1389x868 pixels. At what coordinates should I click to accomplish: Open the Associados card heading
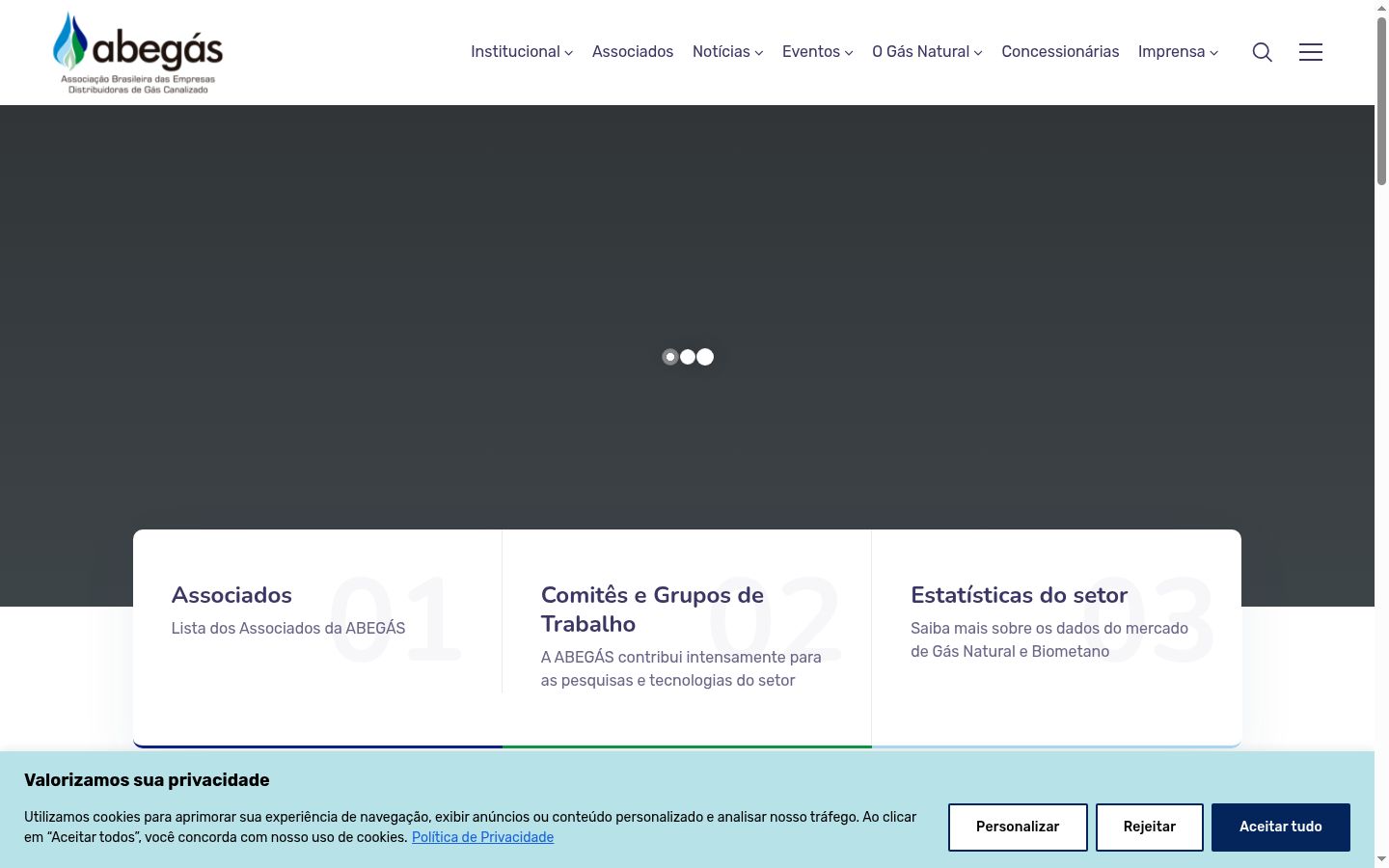click(231, 595)
